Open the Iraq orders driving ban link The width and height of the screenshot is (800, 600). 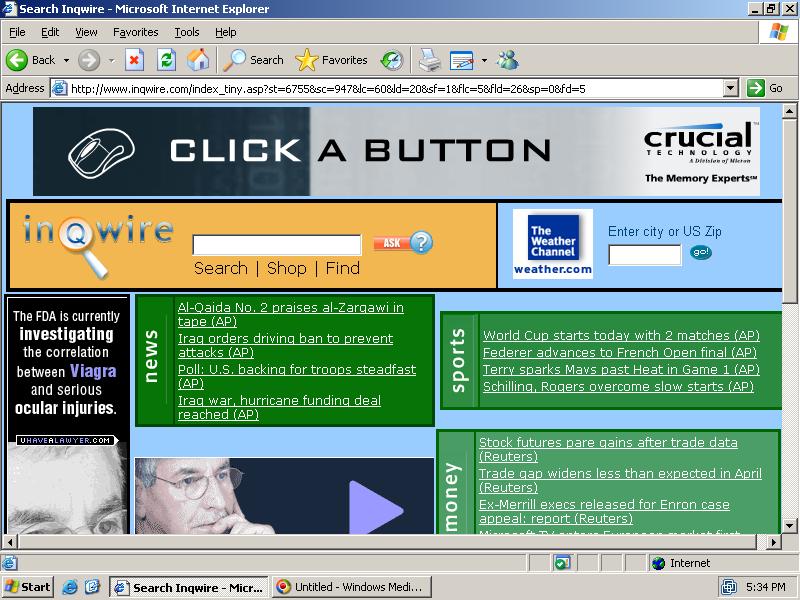point(285,345)
